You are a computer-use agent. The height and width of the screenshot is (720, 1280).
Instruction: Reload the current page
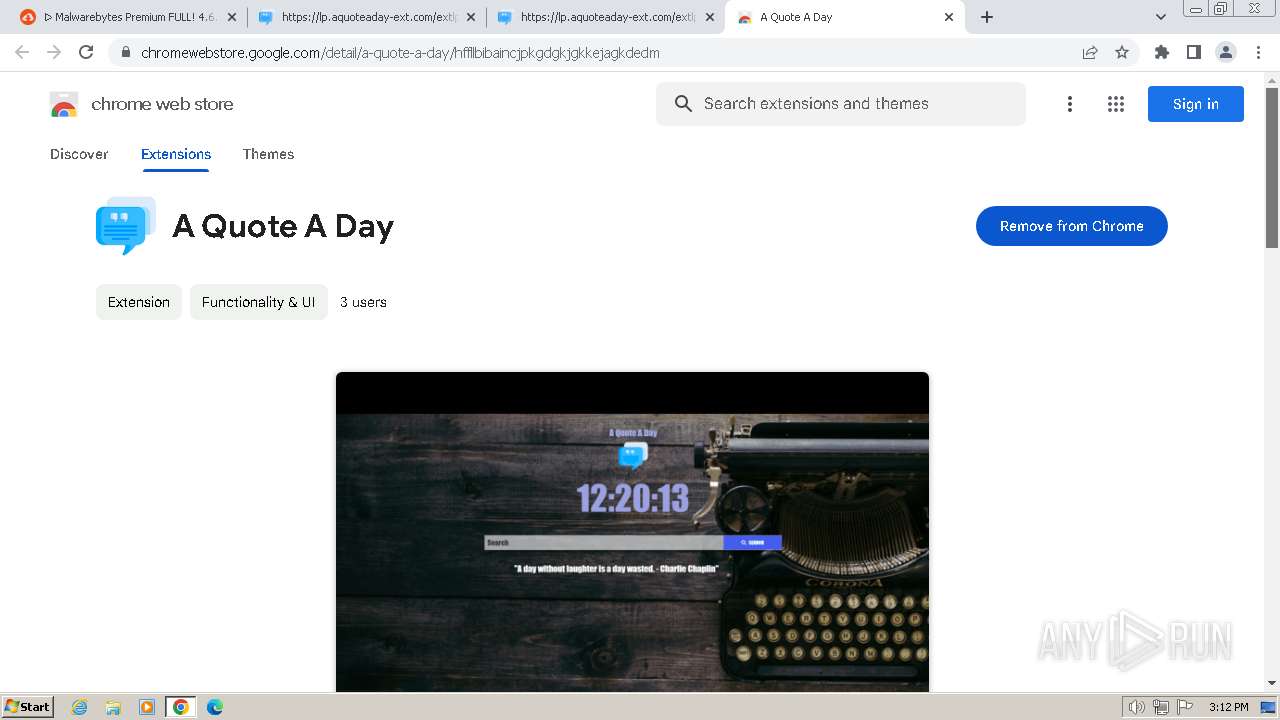click(86, 52)
